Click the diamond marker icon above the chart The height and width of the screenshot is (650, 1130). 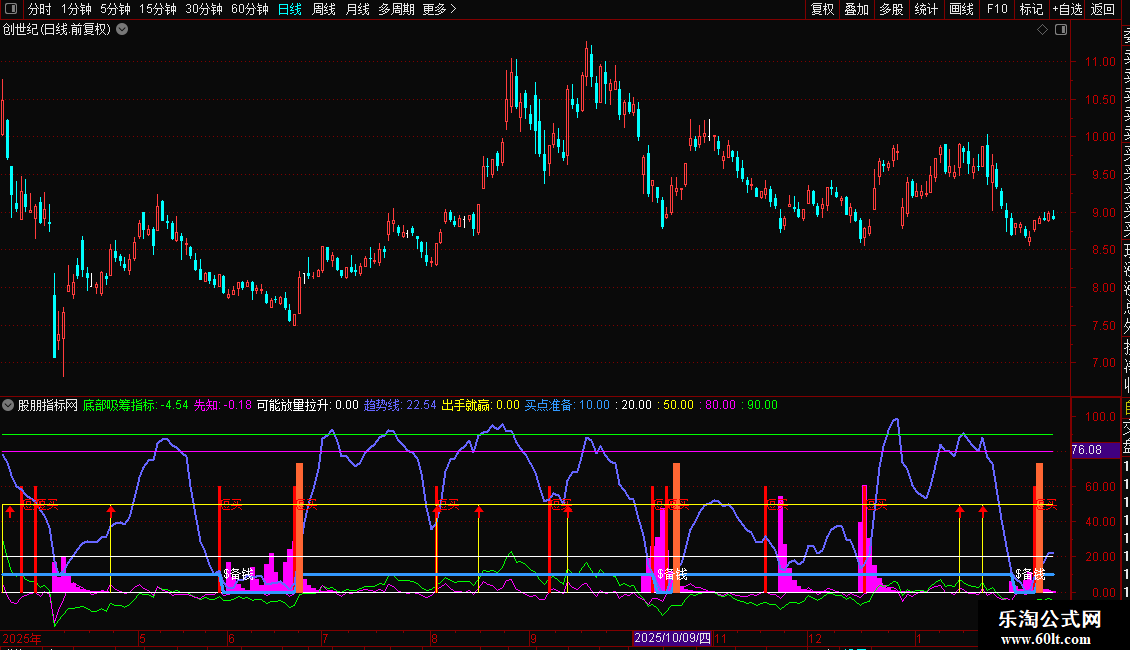1042,30
